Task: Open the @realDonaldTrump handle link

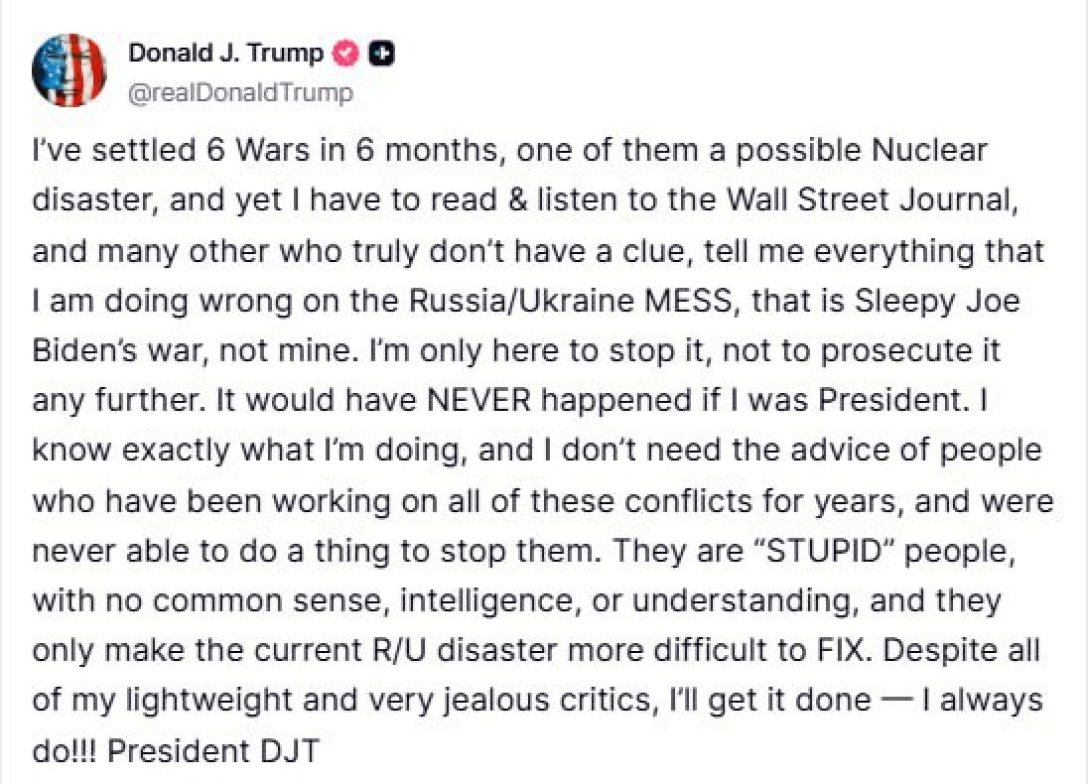Action: point(240,93)
